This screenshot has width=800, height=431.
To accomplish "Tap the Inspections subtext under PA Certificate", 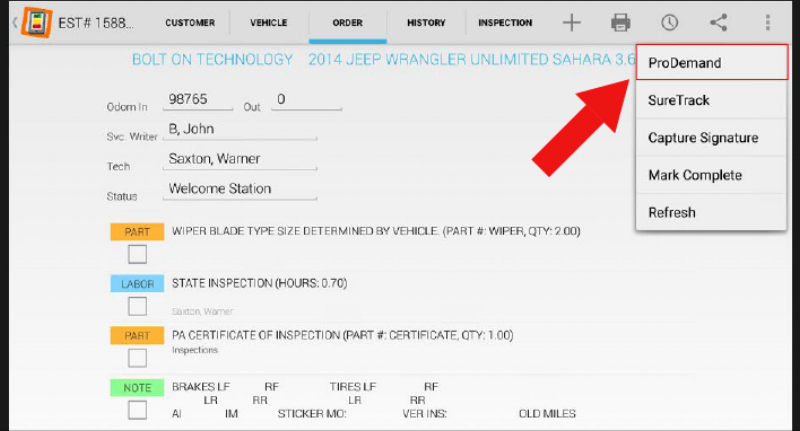I will click(195, 350).
